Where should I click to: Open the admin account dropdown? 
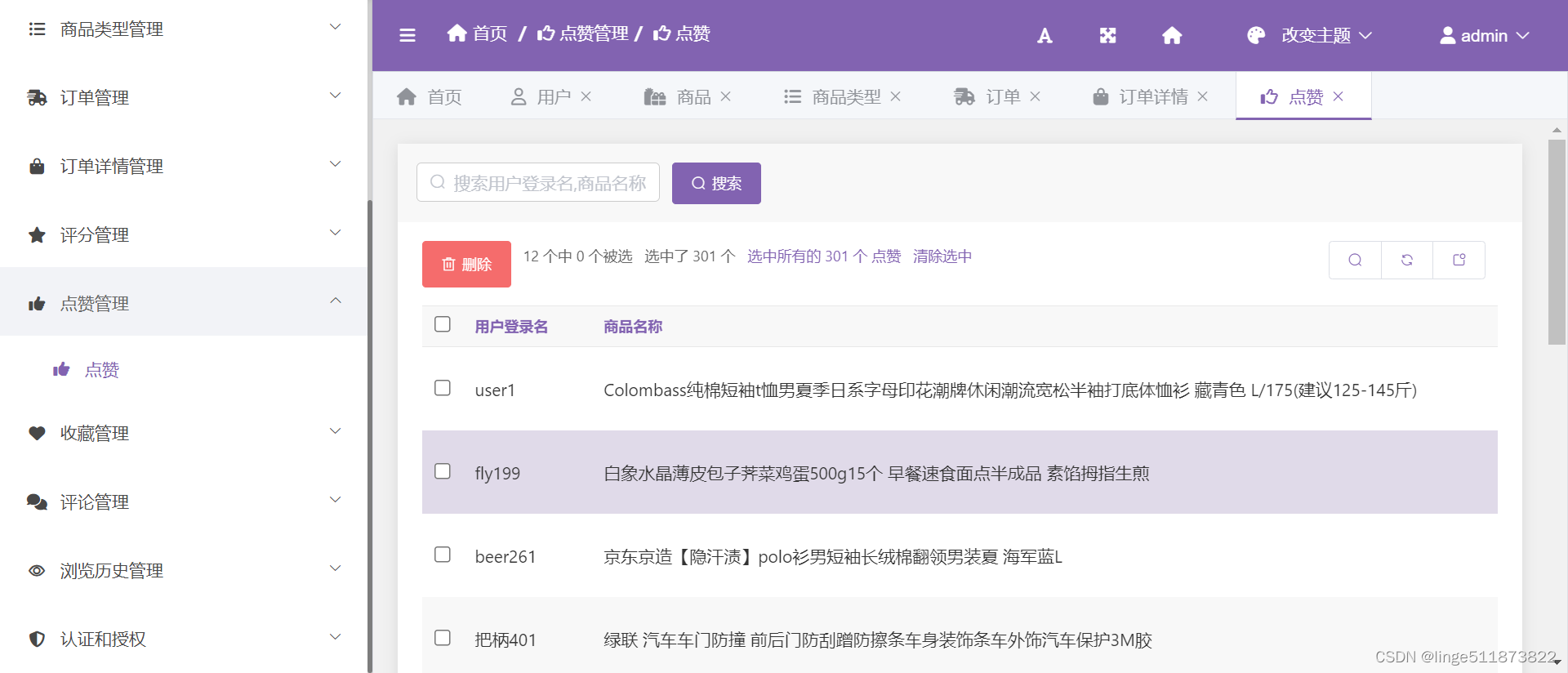(1484, 35)
